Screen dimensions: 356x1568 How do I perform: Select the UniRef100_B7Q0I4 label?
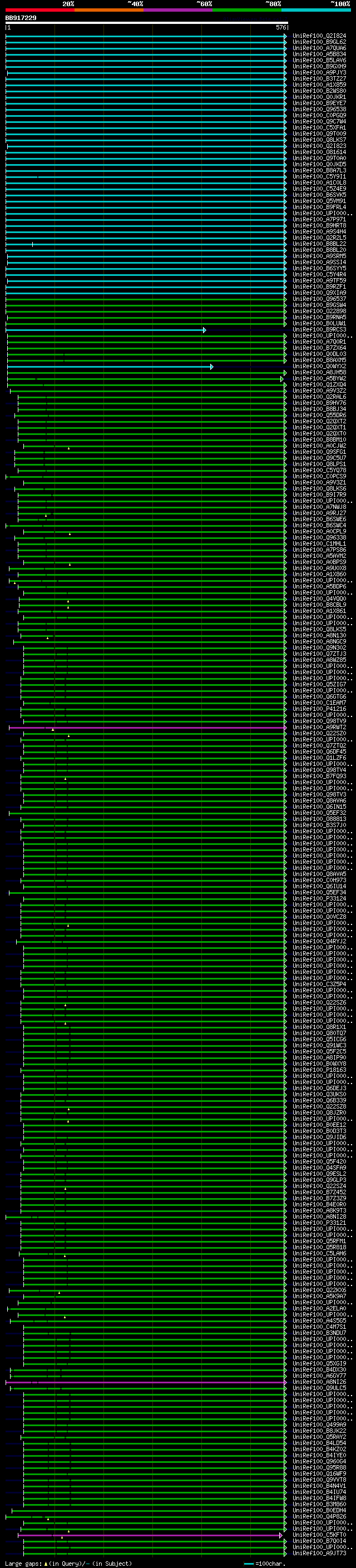coord(319,1542)
